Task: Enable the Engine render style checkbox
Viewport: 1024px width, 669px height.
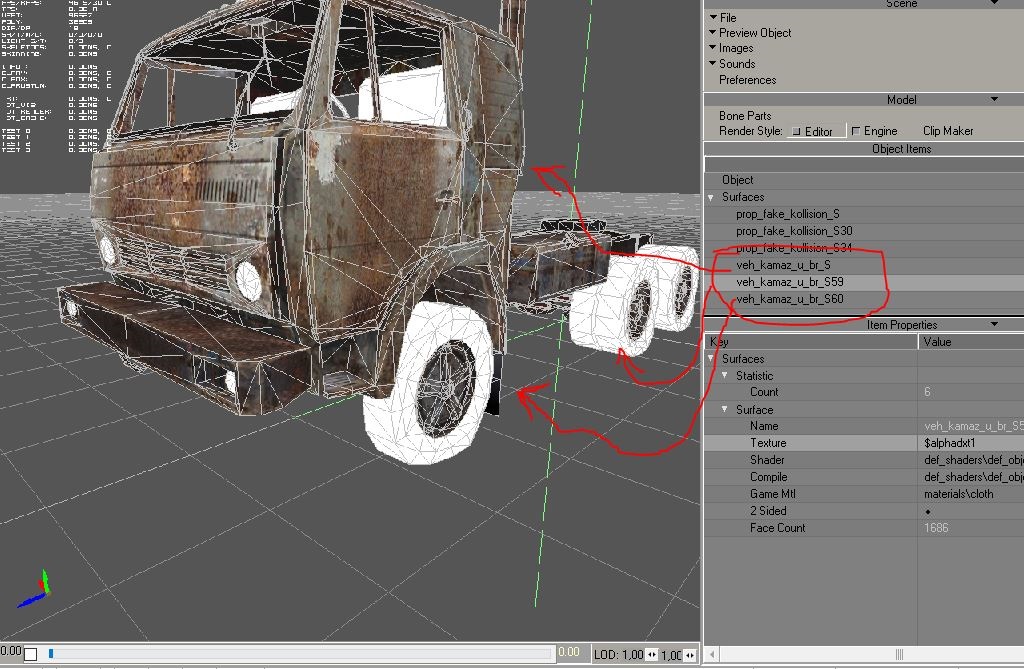Action: point(856,132)
